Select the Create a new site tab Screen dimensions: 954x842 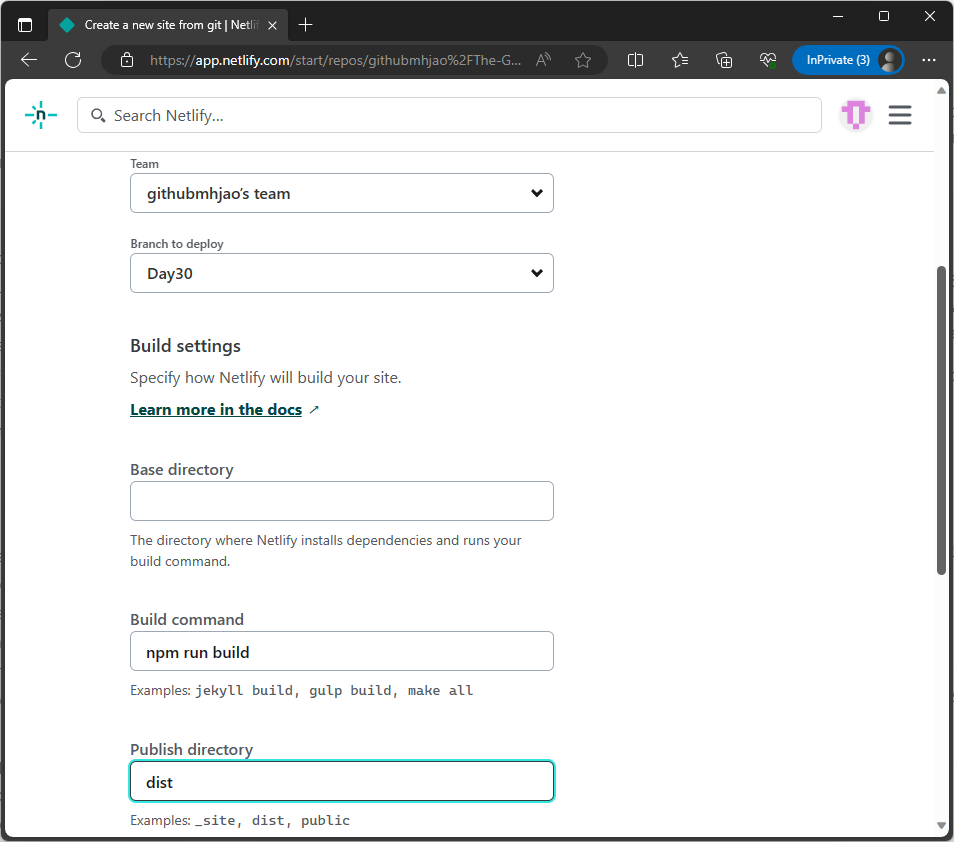point(168,25)
